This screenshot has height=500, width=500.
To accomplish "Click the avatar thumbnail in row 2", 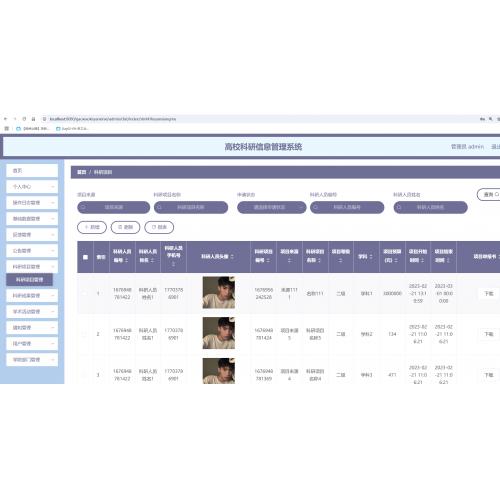I will [219, 333].
